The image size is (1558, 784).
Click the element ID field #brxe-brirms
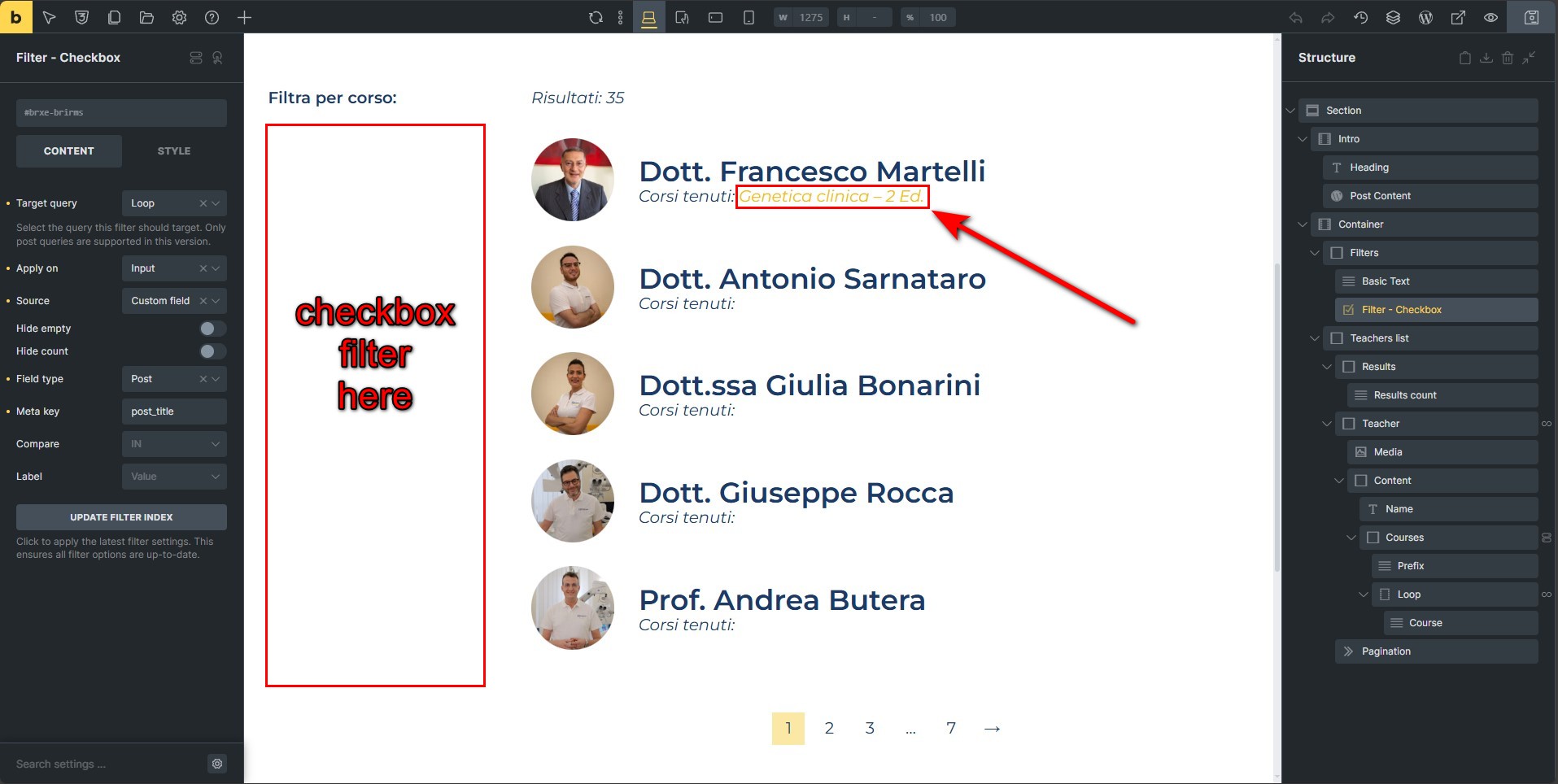point(121,113)
